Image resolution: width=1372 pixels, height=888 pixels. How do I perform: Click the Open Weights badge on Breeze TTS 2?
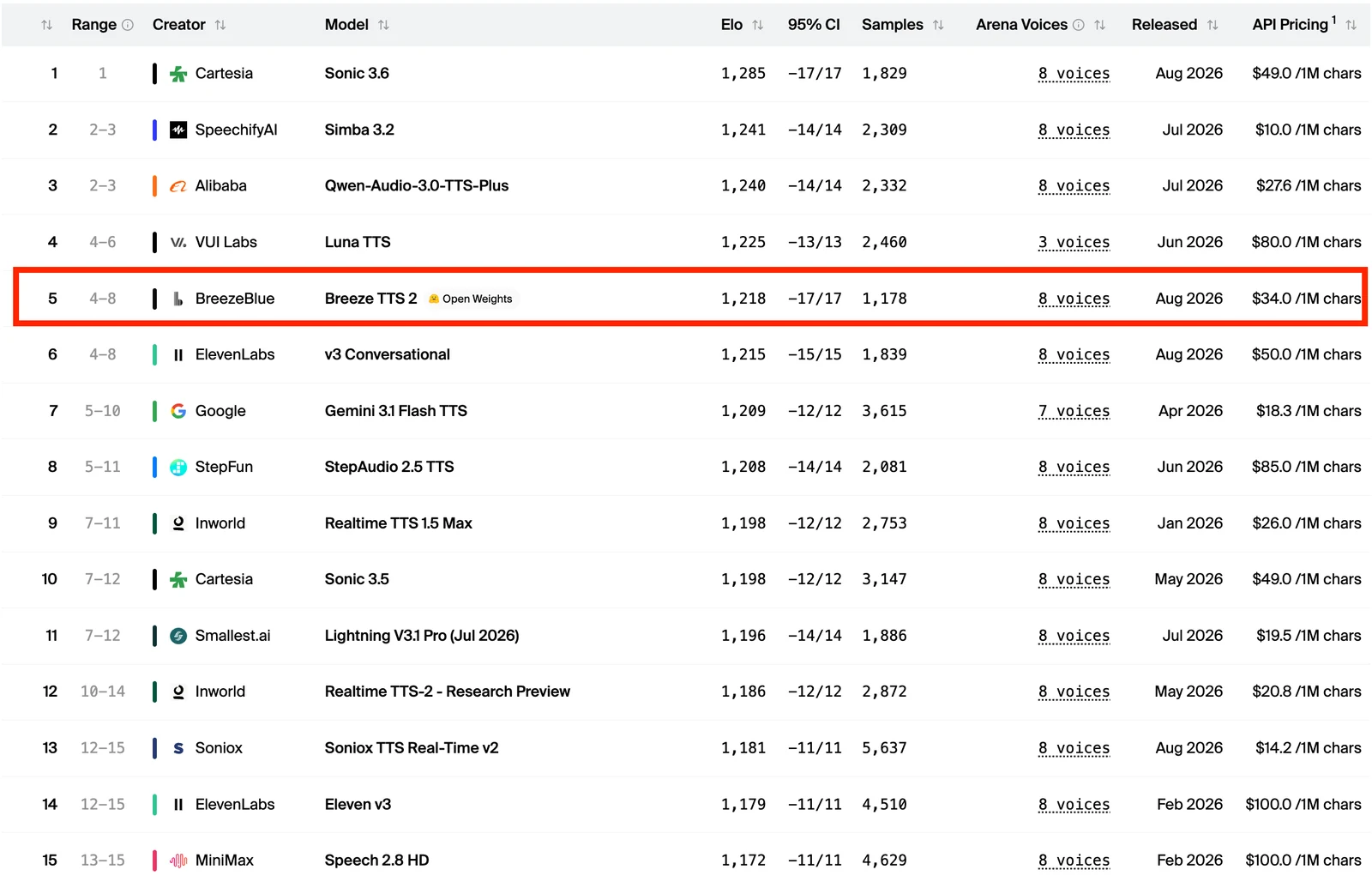click(471, 299)
